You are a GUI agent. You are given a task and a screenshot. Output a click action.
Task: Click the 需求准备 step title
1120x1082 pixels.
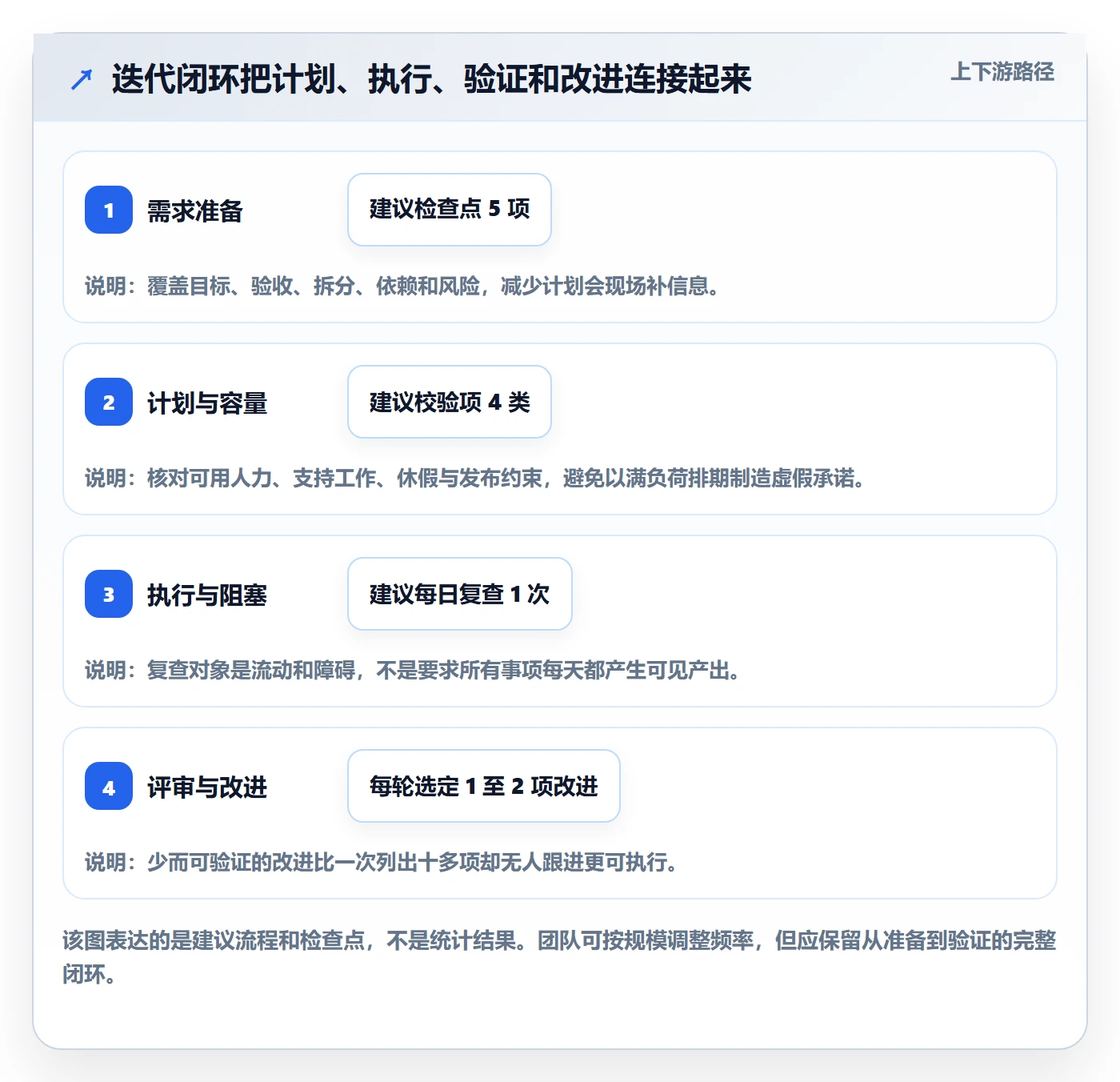point(195,211)
